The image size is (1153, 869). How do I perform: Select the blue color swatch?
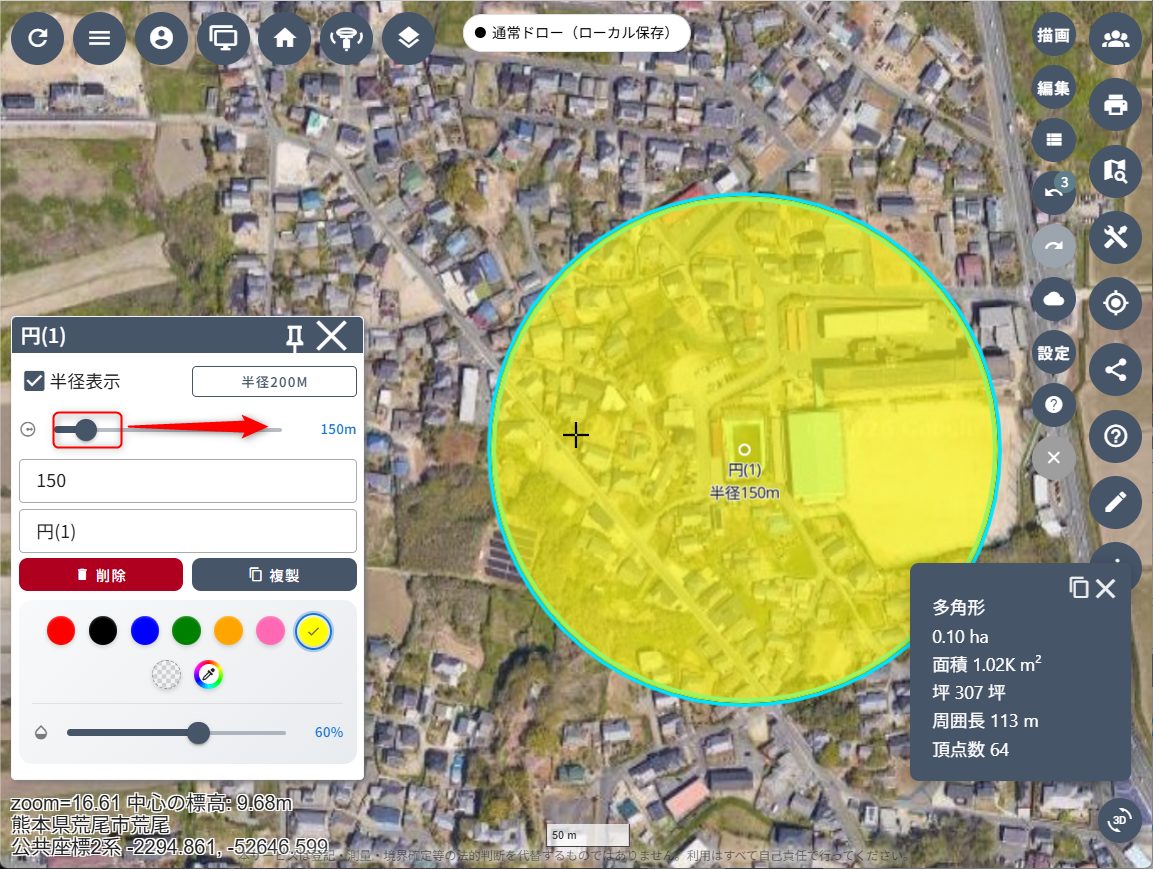click(145, 630)
